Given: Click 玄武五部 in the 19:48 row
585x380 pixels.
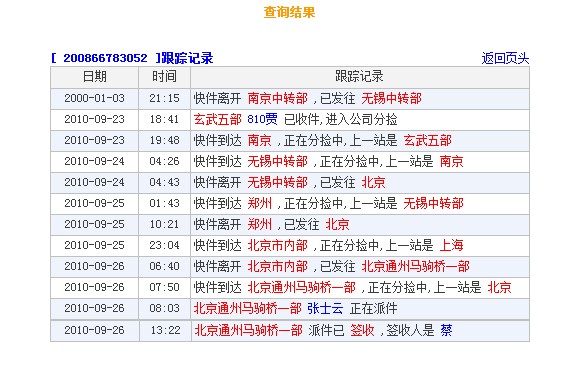Looking at the screenshot, I should [428, 141].
